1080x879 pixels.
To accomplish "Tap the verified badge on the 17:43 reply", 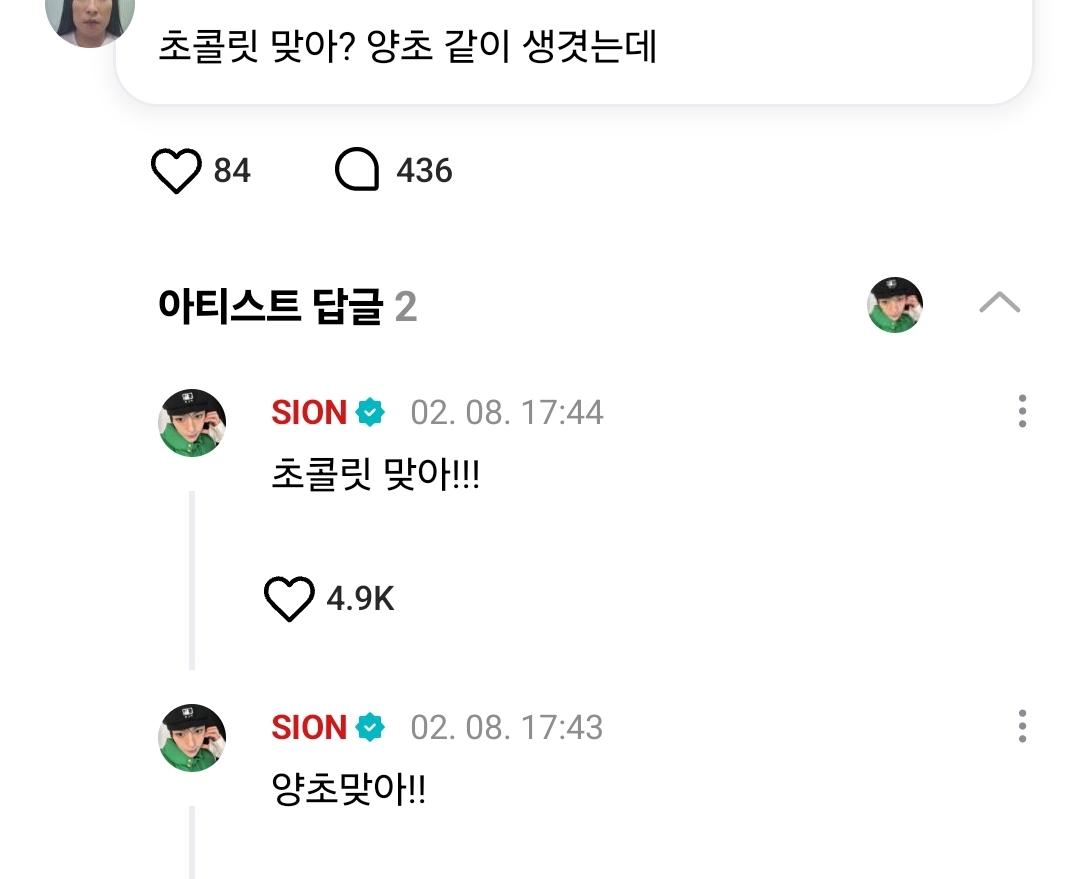I will 370,727.
